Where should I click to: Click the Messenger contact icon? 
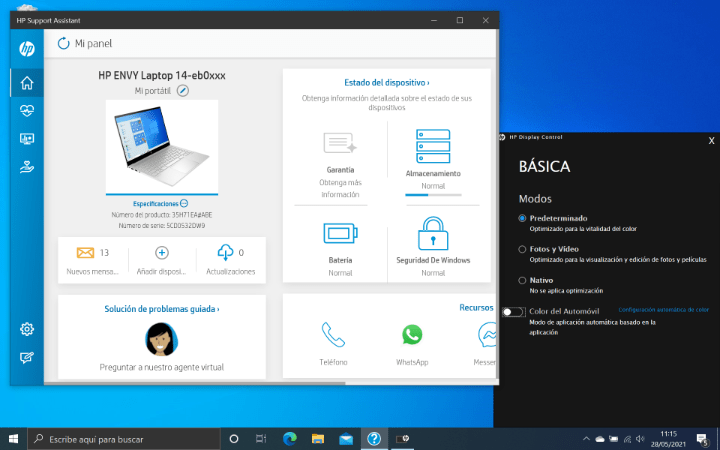pos(487,334)
